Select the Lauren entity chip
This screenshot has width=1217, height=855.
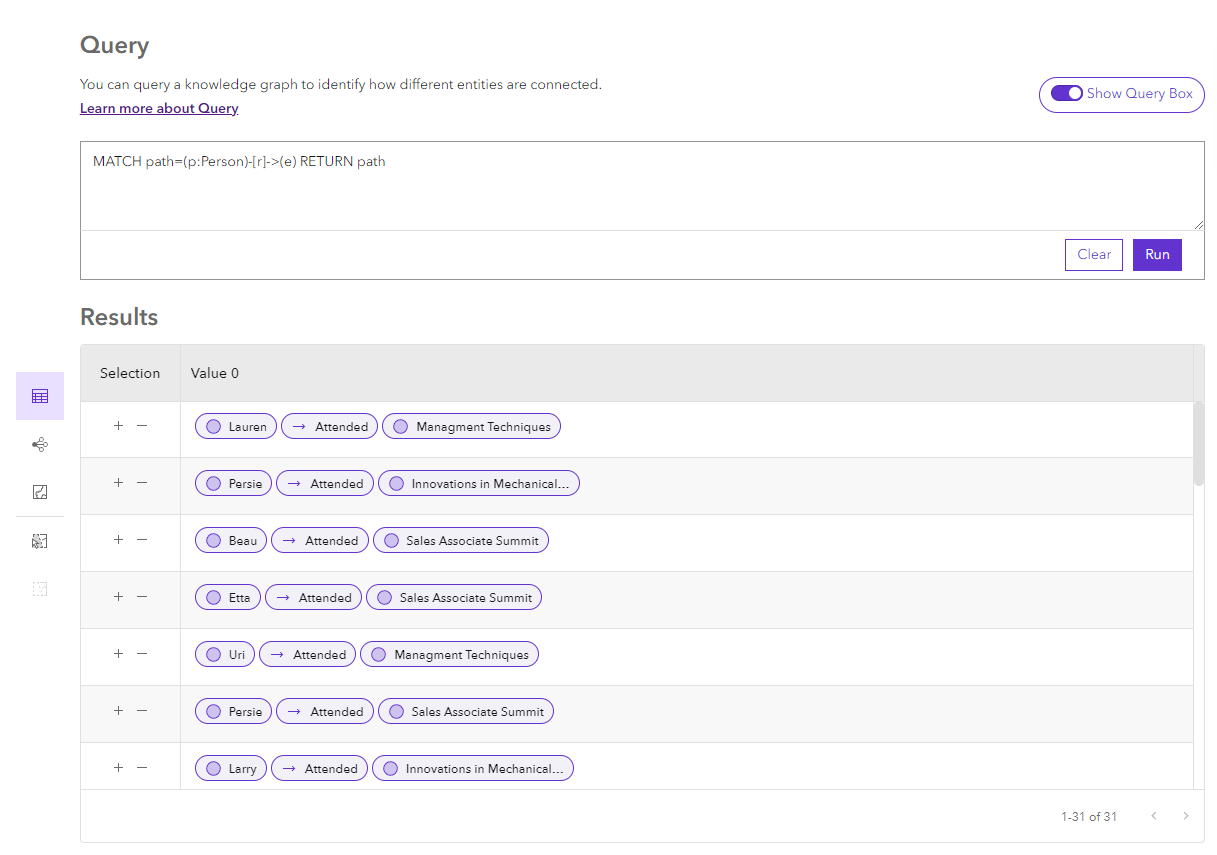236,427
